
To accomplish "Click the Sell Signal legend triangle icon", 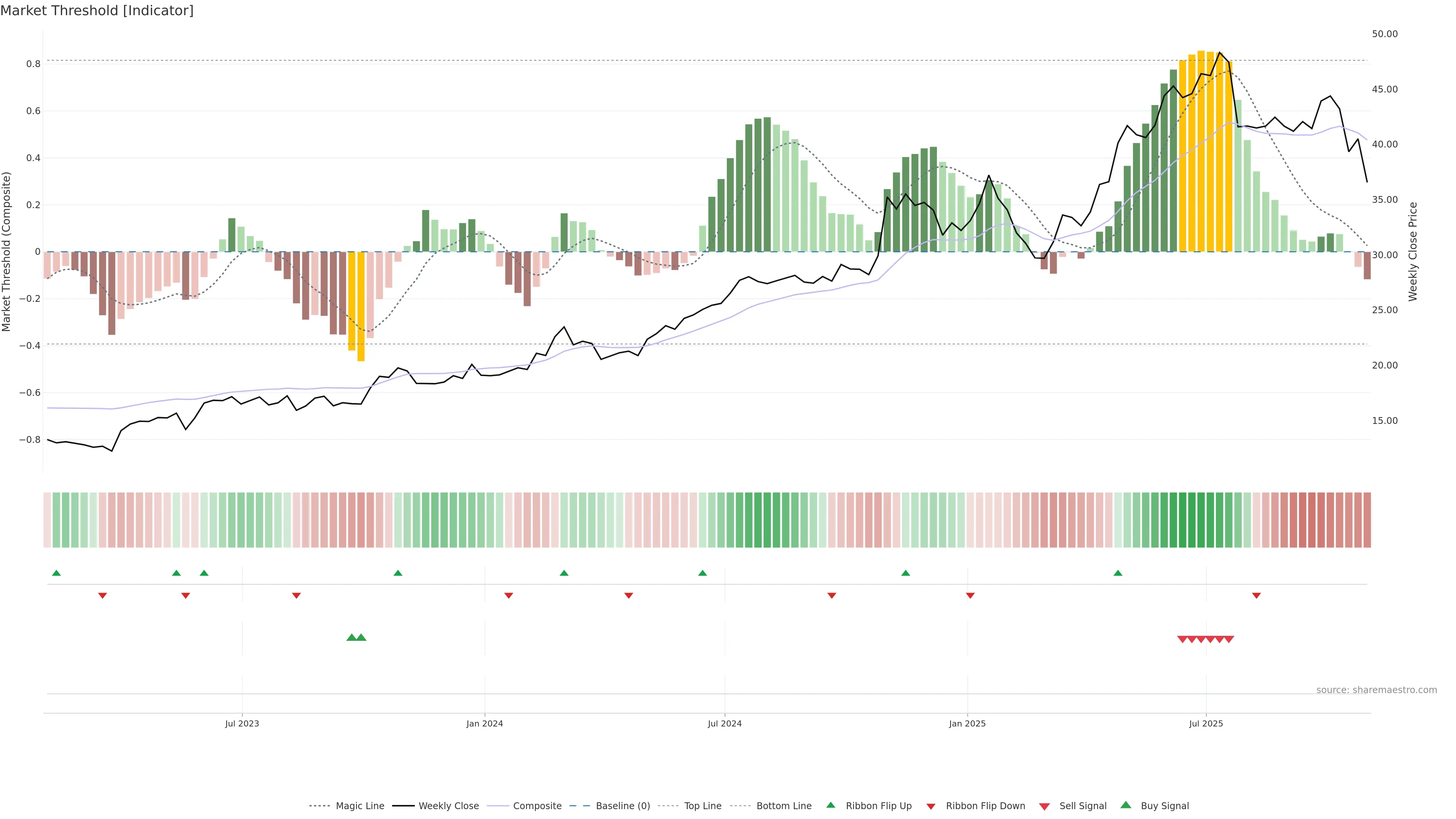I will 1045,806.
